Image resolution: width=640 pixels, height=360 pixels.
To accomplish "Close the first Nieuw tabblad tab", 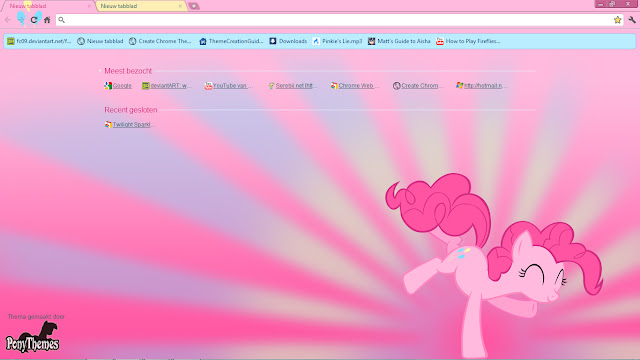I will click(89, 6).
